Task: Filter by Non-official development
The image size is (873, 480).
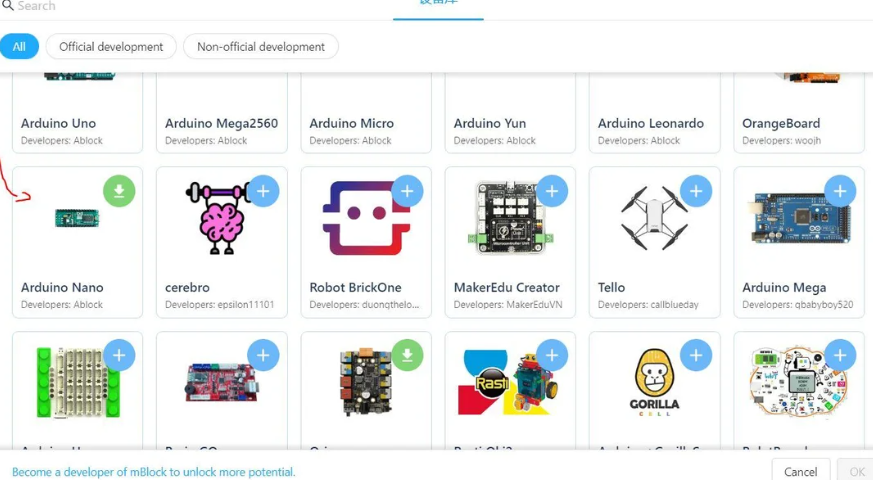Action: [261, 47]
